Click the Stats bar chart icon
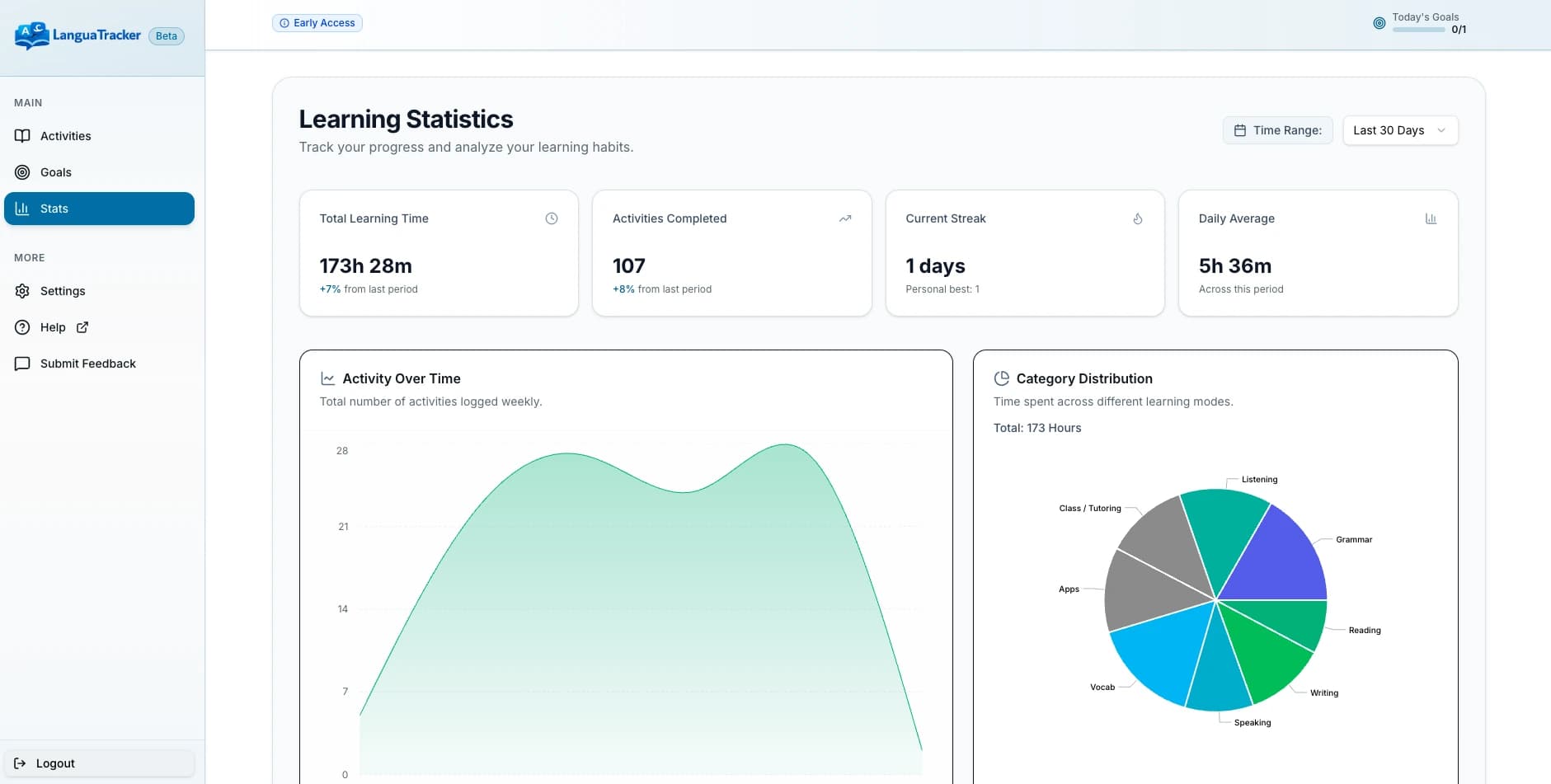This screenshot has height=784, width=1551. click(23, 209)
